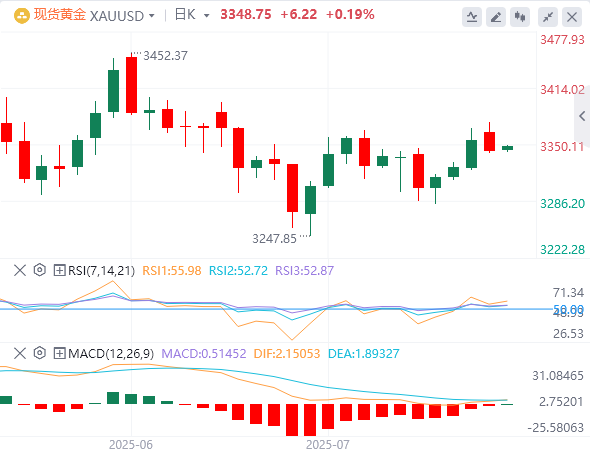Close the chart panel with X
This screenshot has width=590, height=458.
coord(572,17)
